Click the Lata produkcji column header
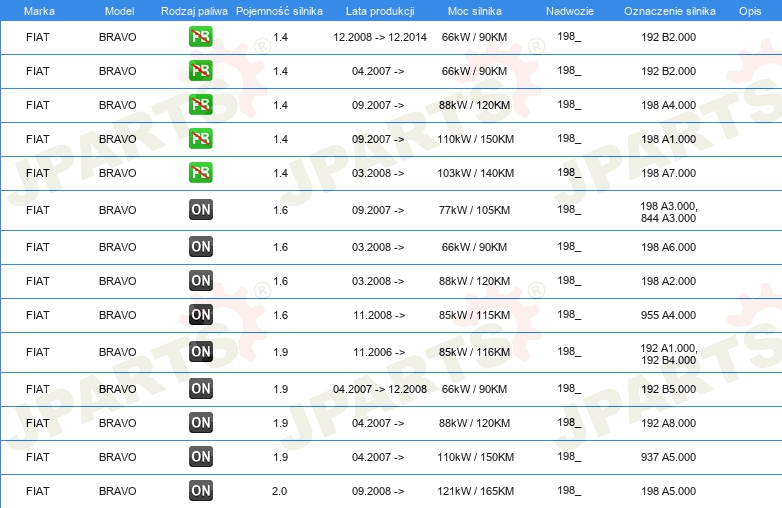This screenshot has width=782, height=508. 380,11
